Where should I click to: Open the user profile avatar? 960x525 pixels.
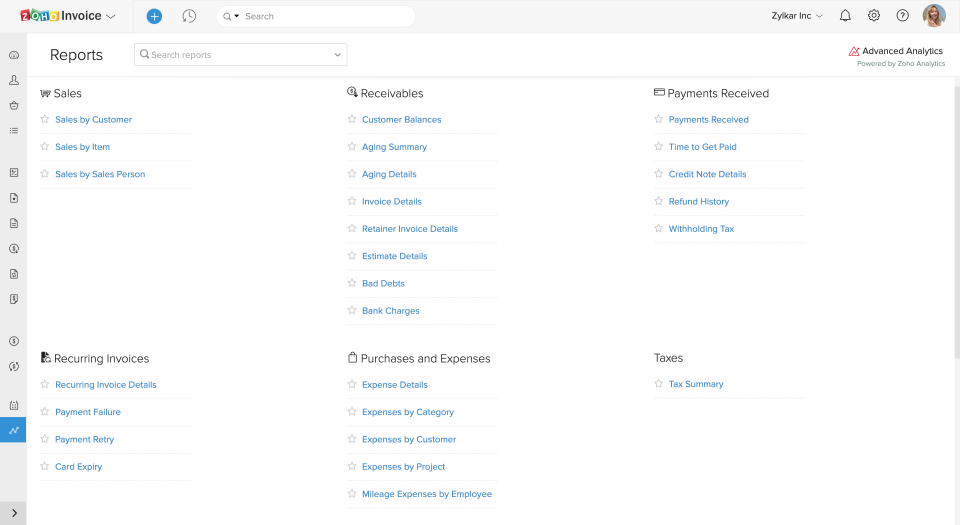point(934,16)
